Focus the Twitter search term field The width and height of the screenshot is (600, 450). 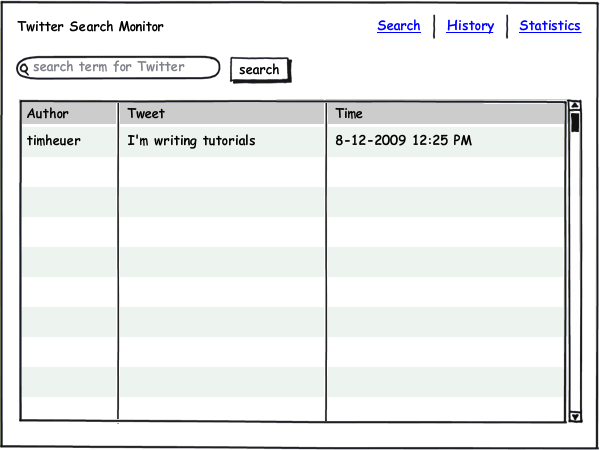coord(118,68)
